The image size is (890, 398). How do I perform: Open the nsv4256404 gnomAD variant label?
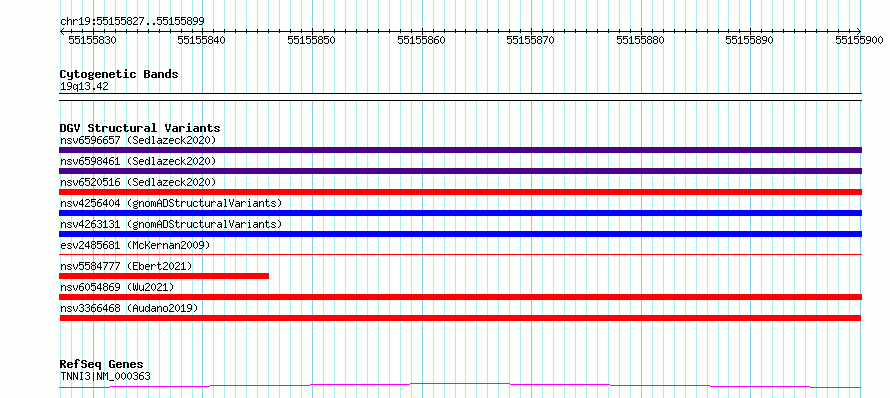click(x=171, y=203)
